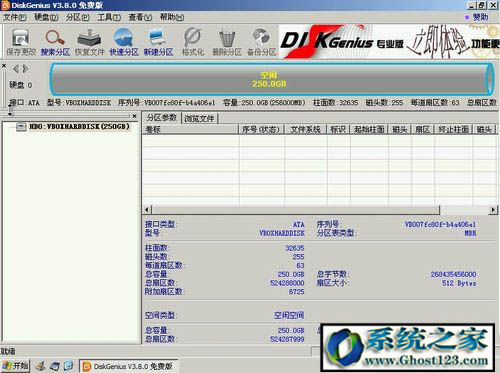The height and width of the screenshot is (373, 500).
Task: Click the 保存更改 save changes icon
Action: (21, 42)
